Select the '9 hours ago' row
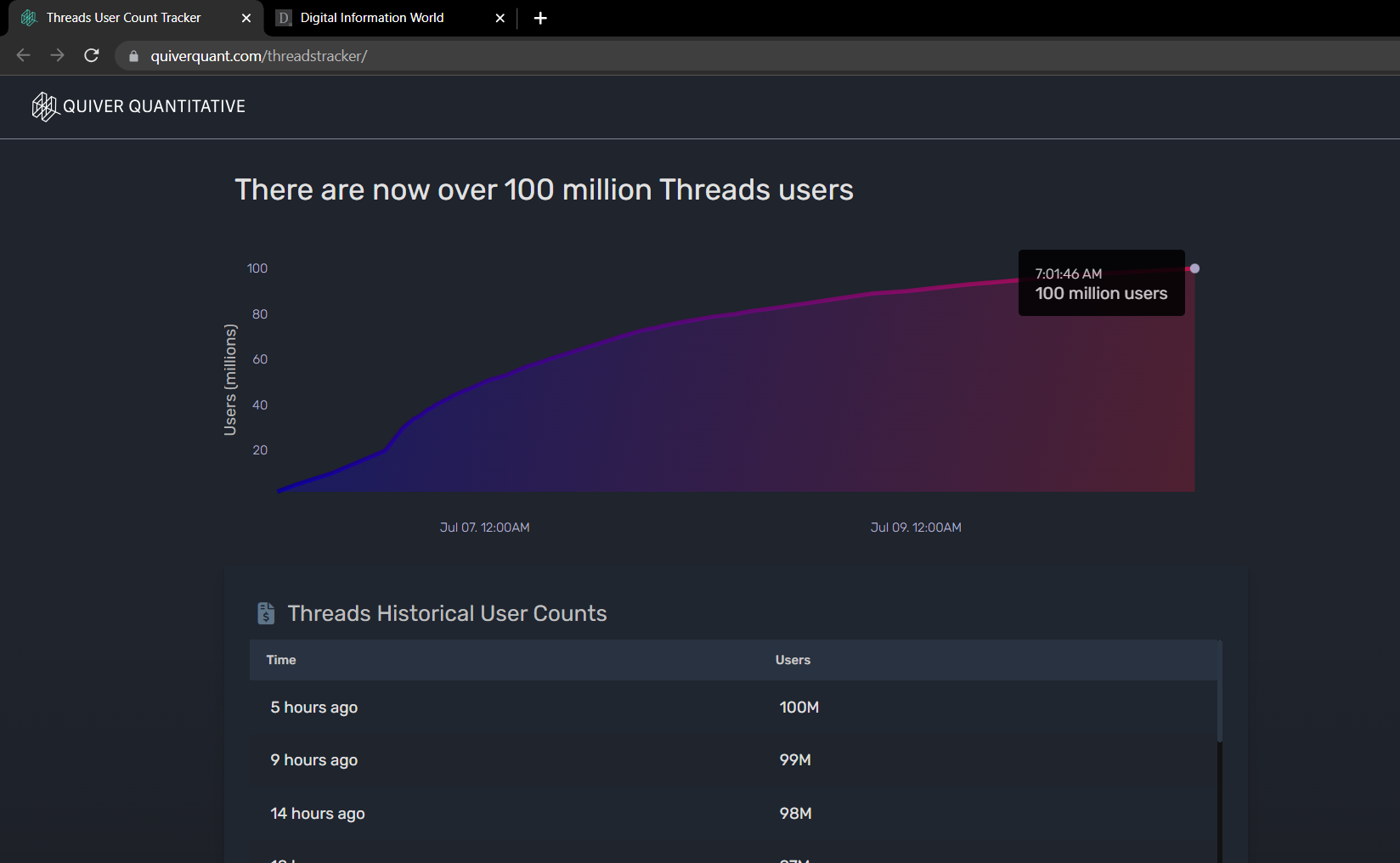The image size is (1400, 863). 733,760
